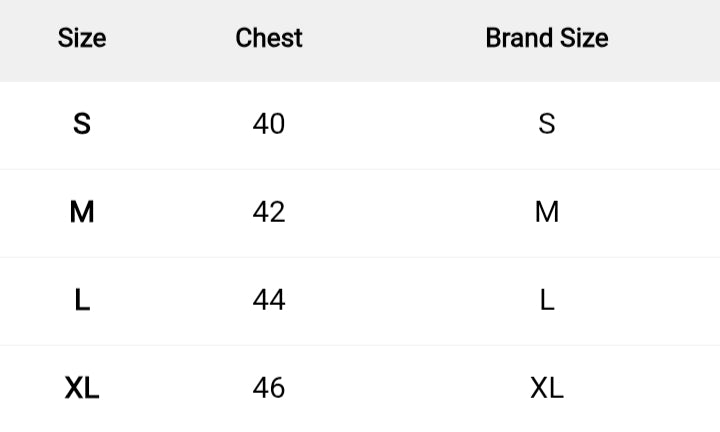Viewport: 720px width, 432px height.
Task: Click the Size column header
Action: [x=82, y=38]
